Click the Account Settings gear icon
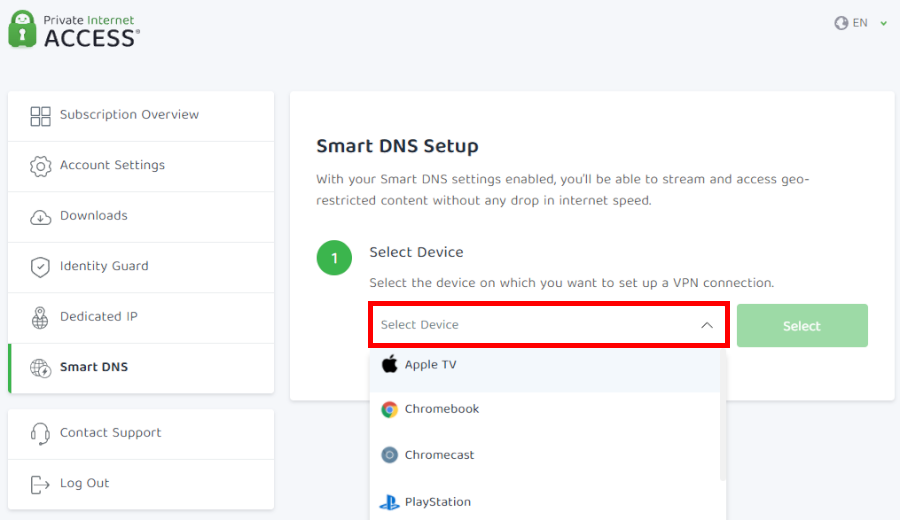Image resolution: width=900 pixels, height=520 pixels. click(40, 166)
